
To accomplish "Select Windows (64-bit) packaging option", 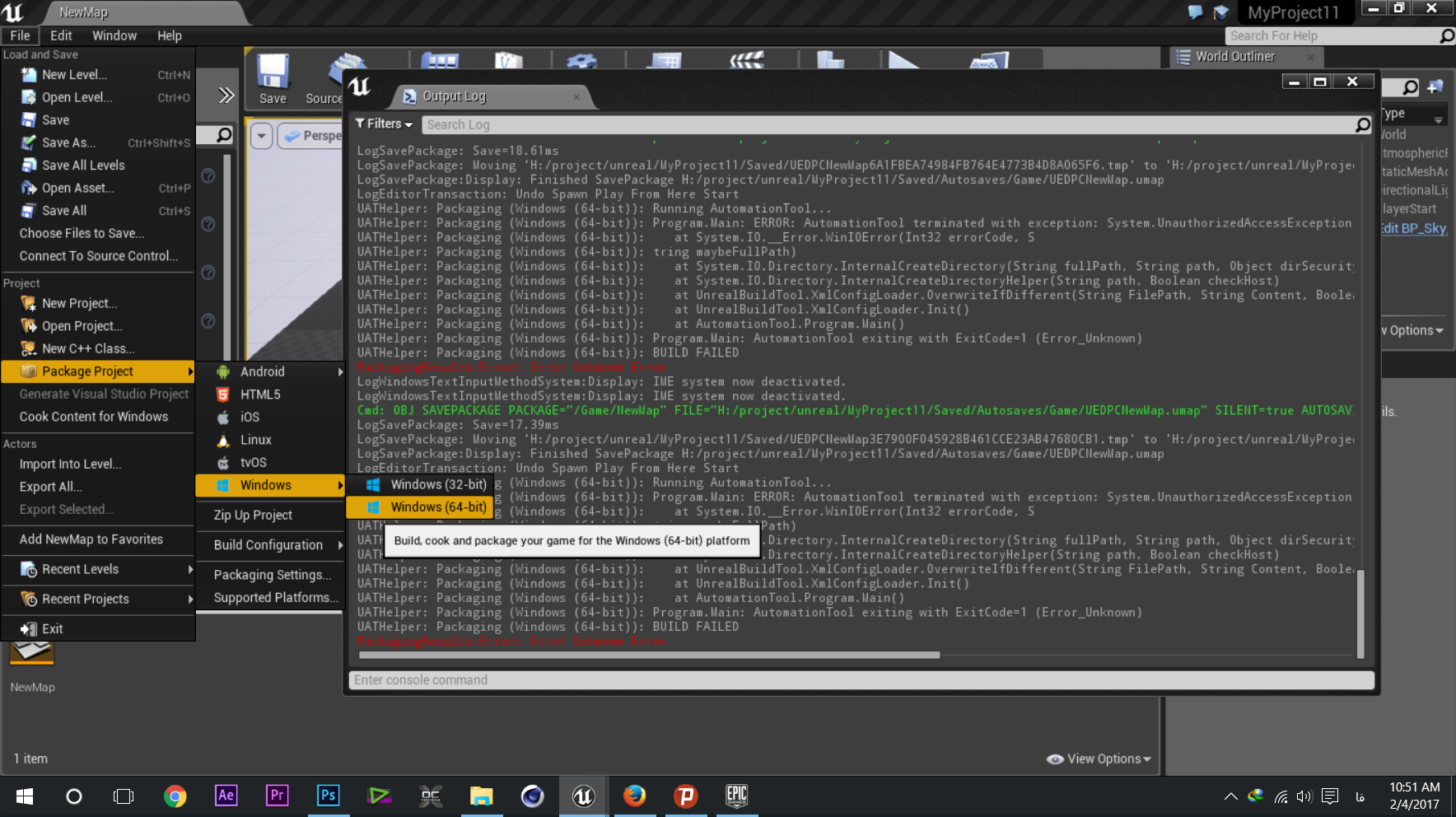I will (x=419, y=507).
